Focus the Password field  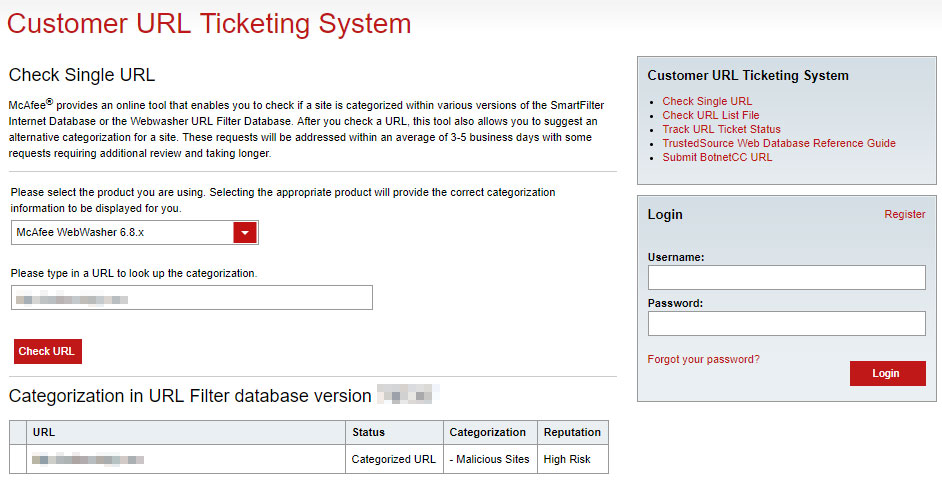point(786,323)
